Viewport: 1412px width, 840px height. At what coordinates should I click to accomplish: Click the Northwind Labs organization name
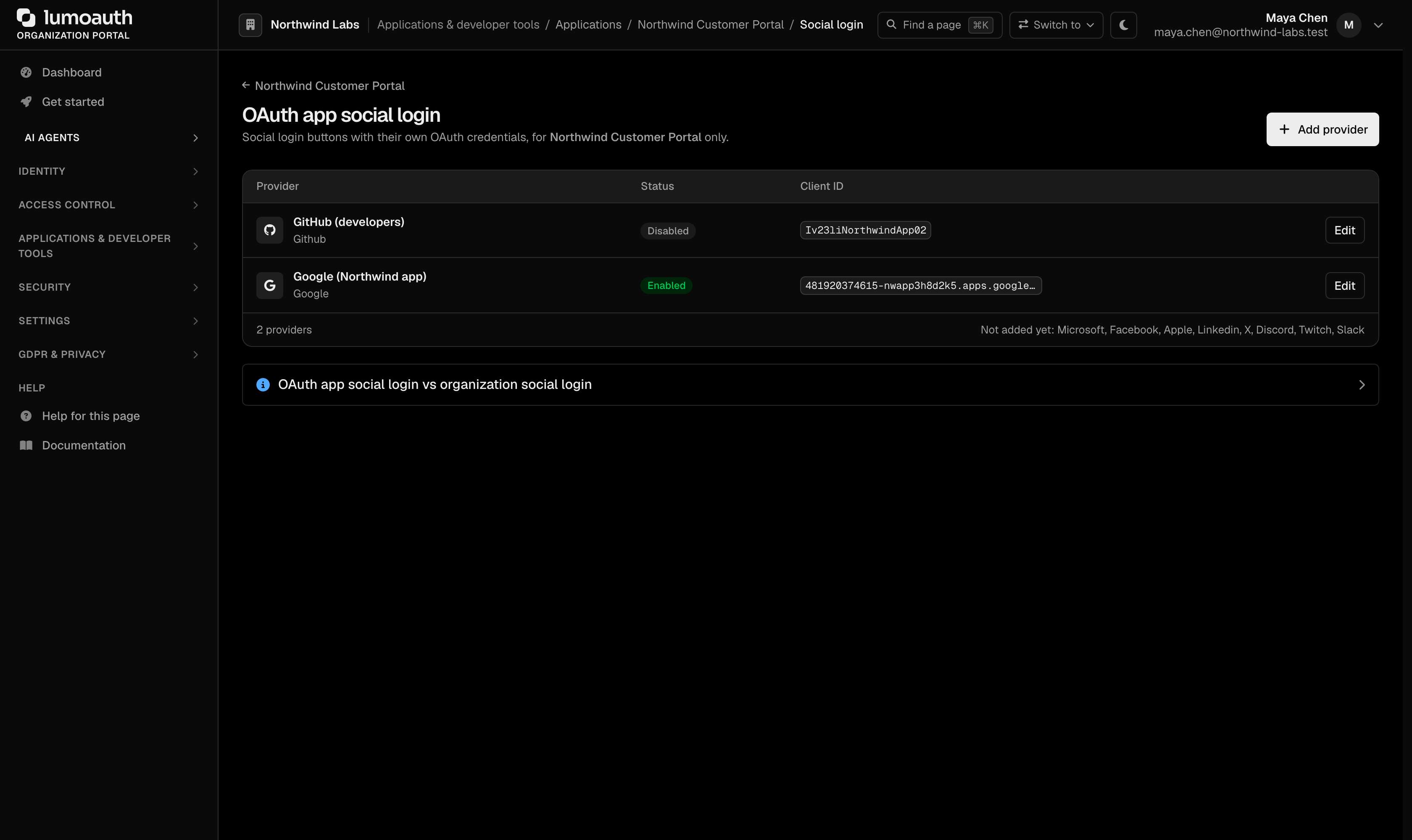coord(315,25)
